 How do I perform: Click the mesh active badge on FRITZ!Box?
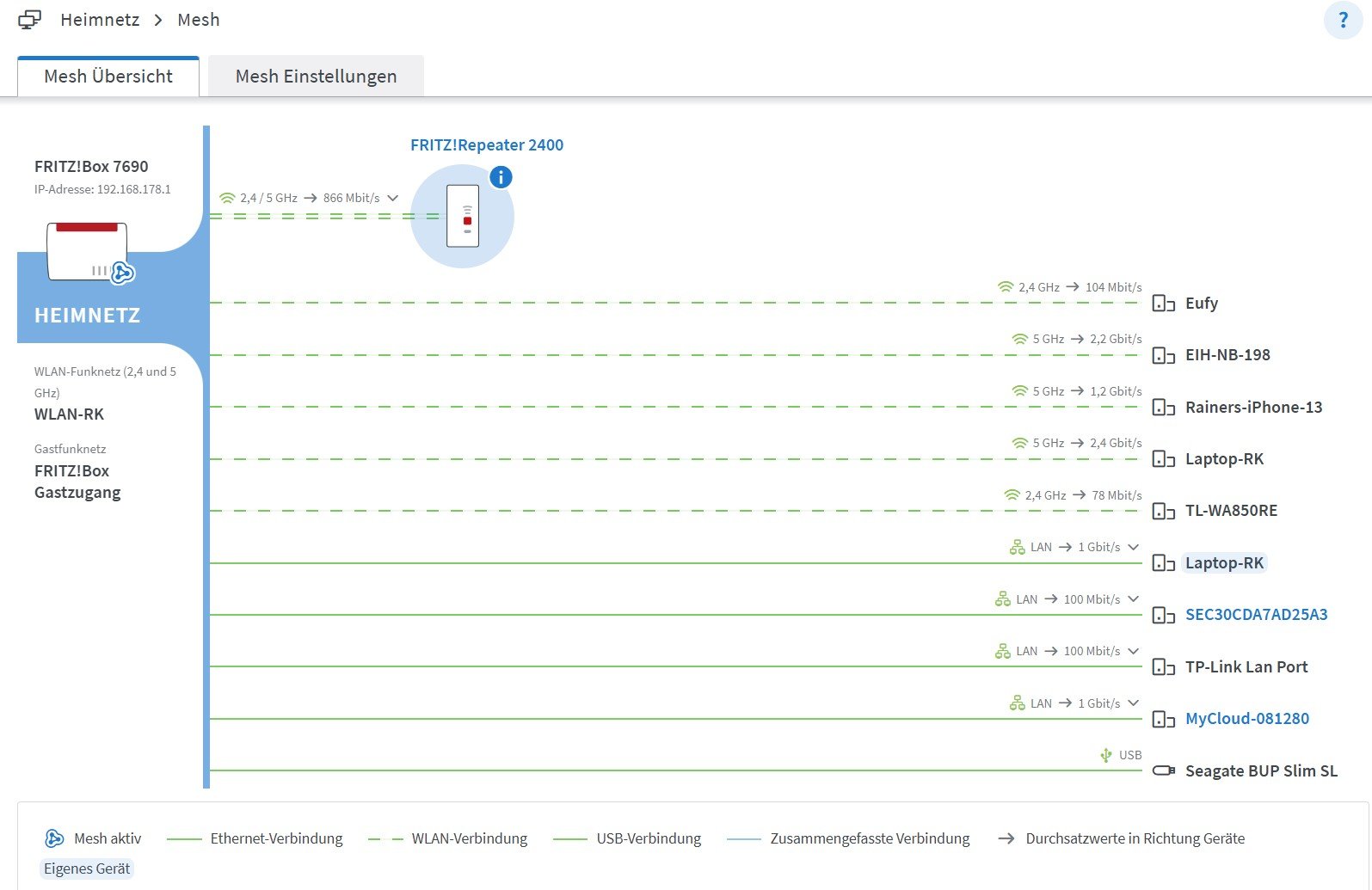123,273
